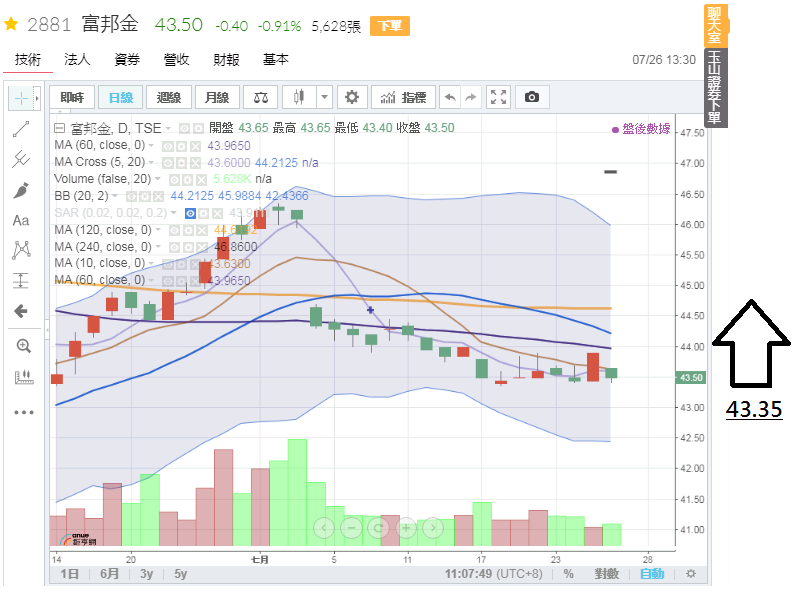The width and height of the screenshot is (805, 600).
Task: Toggle visibility of MA (240, close, 0)
Action: click(x=175, y=248)
